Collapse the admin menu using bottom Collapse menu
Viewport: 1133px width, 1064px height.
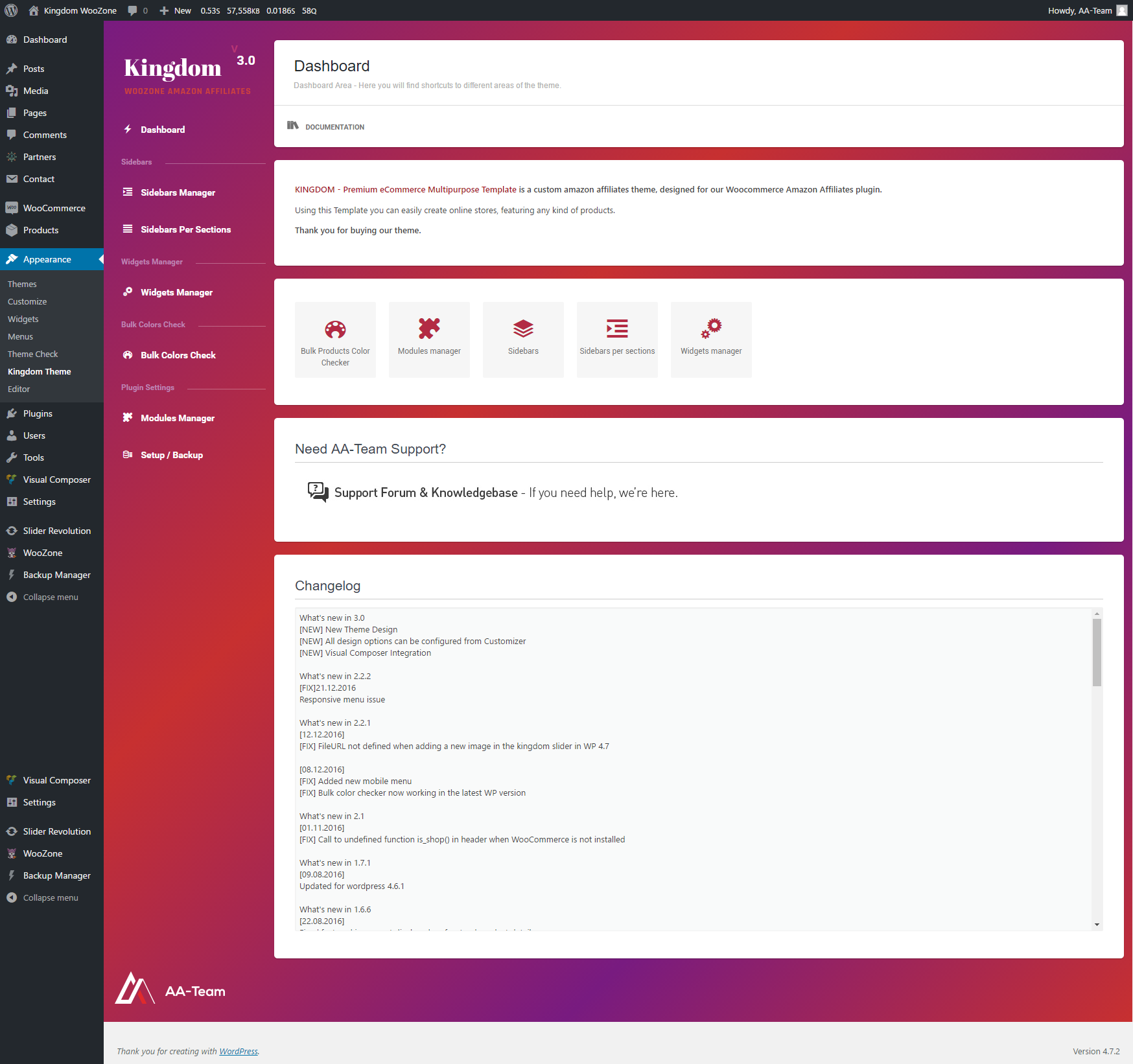tap(52, 897)
